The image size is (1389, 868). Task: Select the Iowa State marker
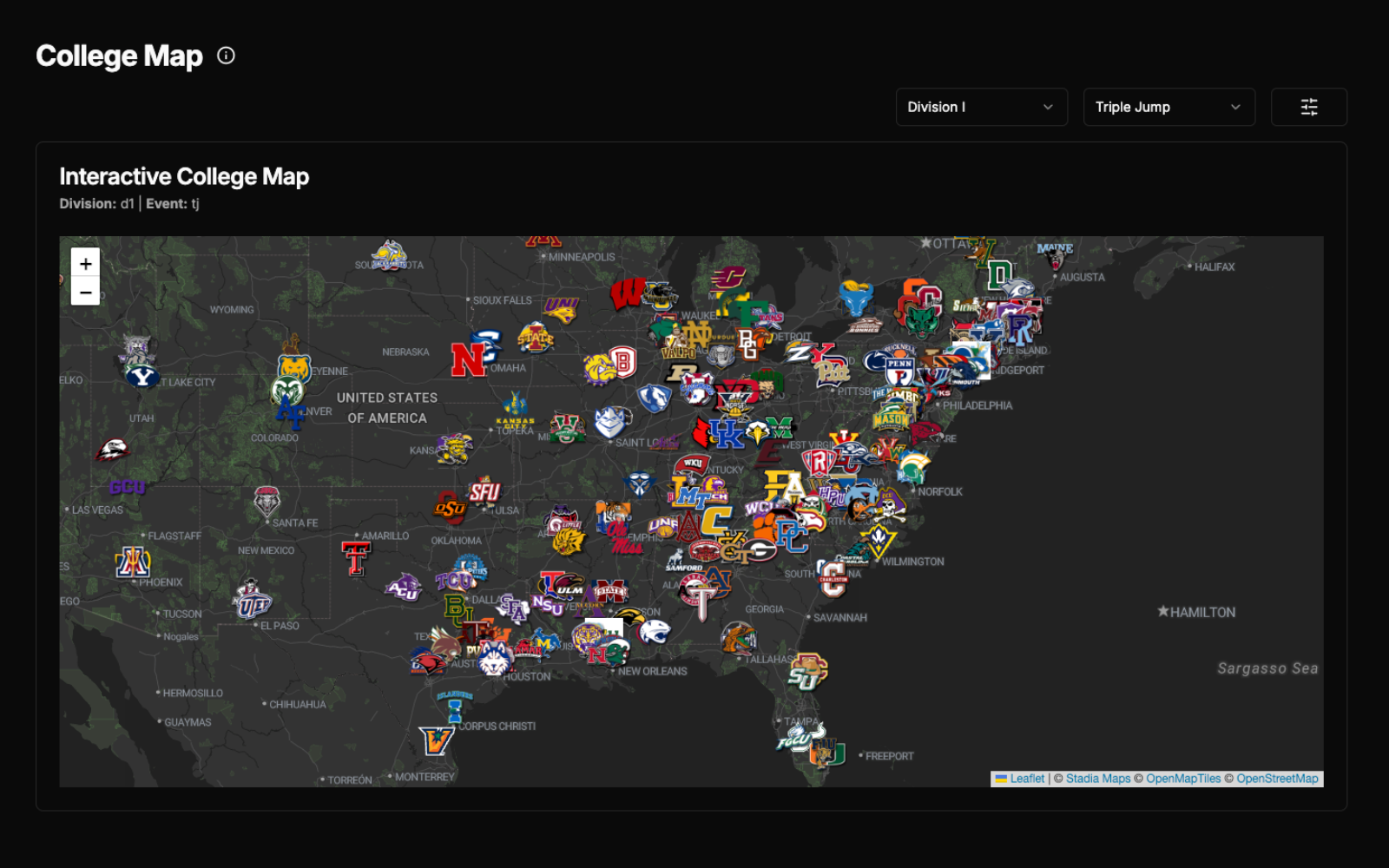pyautogui.click(x=535, y=338)
